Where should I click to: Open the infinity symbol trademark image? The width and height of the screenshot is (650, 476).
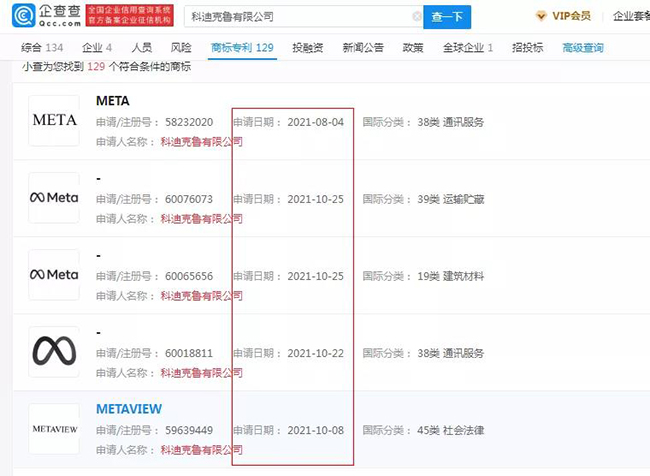pos(54,351)
